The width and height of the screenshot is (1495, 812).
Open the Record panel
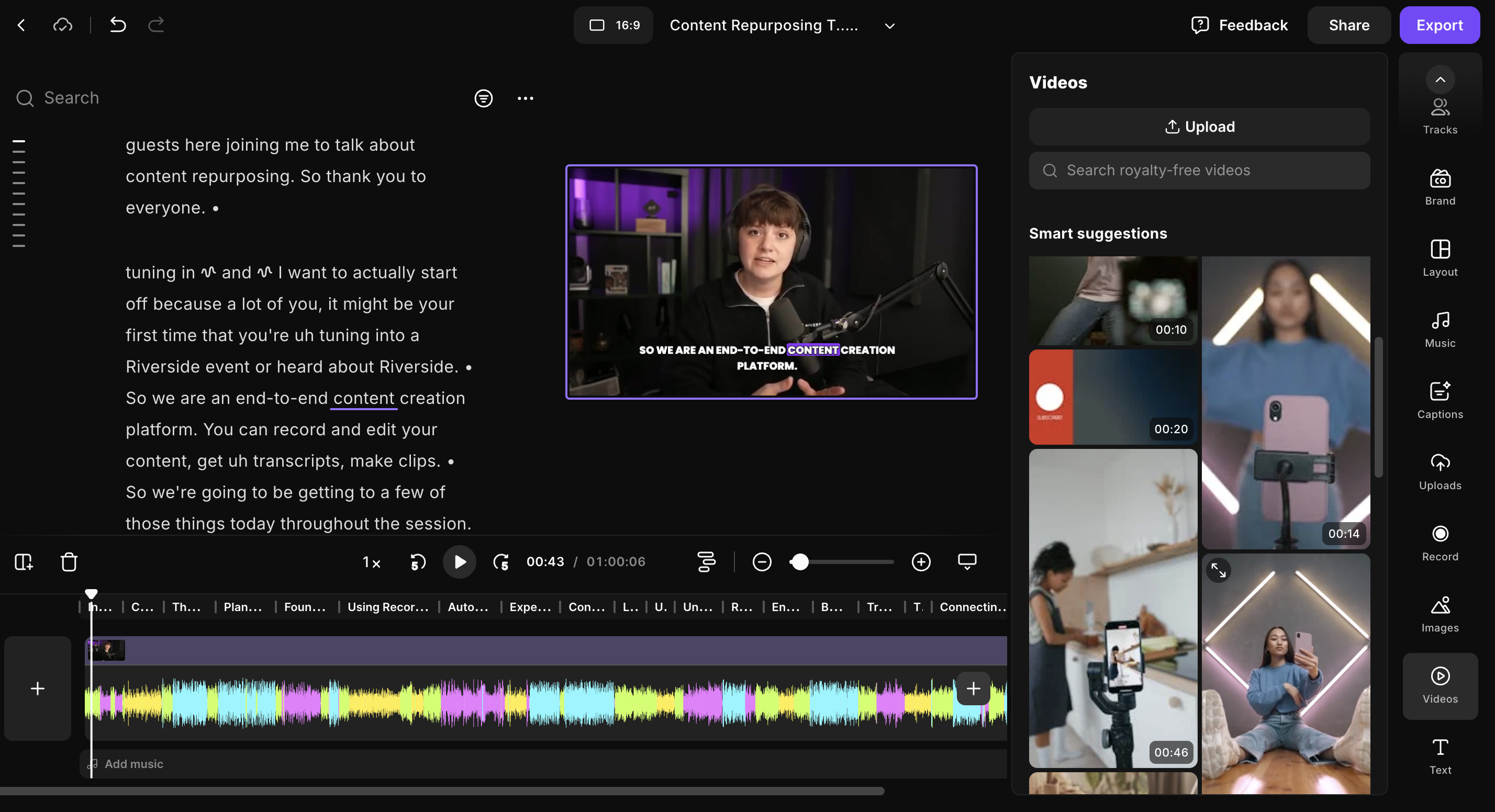(x=1440, y=543)
